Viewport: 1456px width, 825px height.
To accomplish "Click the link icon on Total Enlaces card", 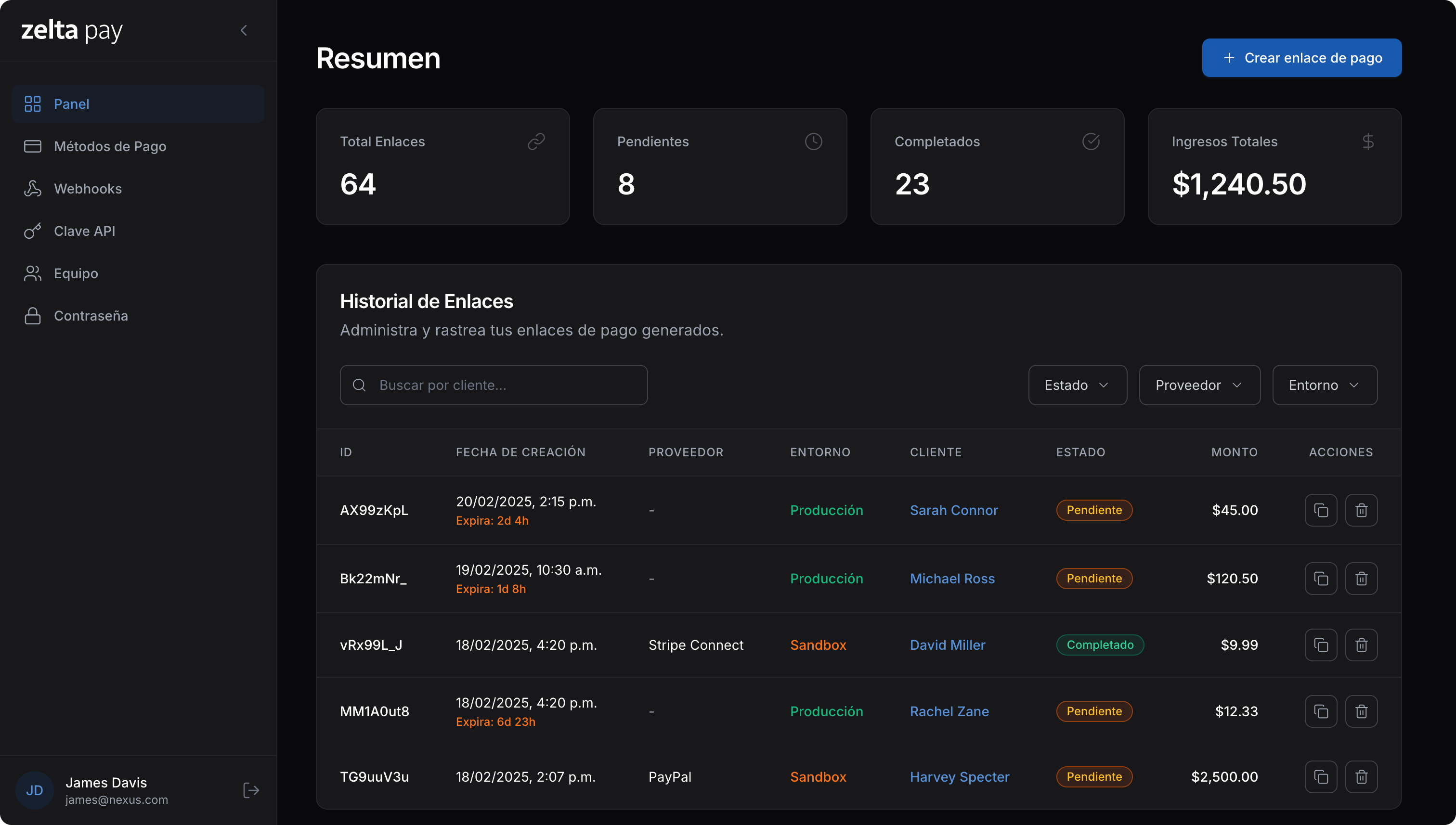I will coord(537,141).
